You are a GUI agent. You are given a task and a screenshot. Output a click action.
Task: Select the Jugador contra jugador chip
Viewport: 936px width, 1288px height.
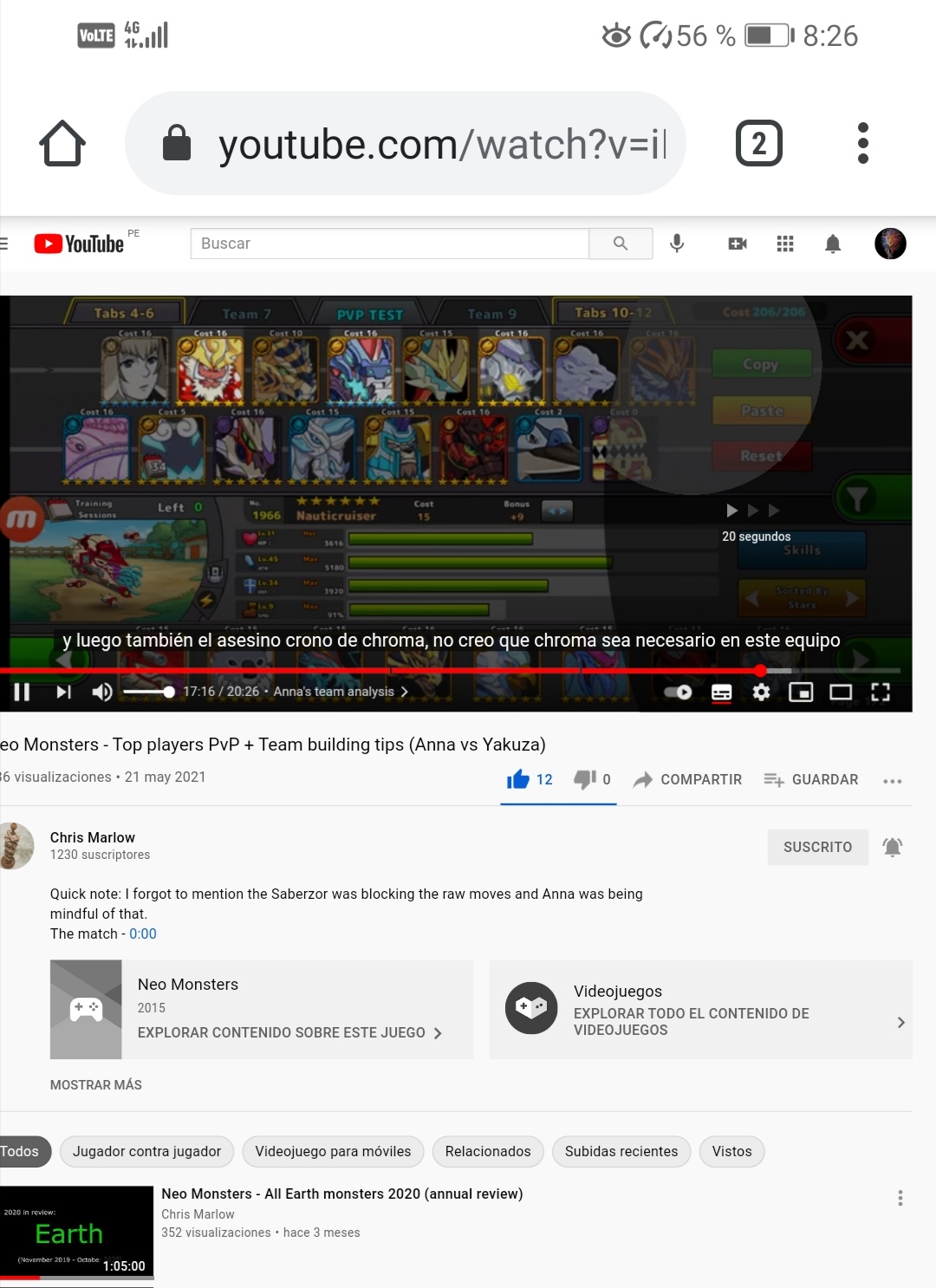coord(146,1151)
